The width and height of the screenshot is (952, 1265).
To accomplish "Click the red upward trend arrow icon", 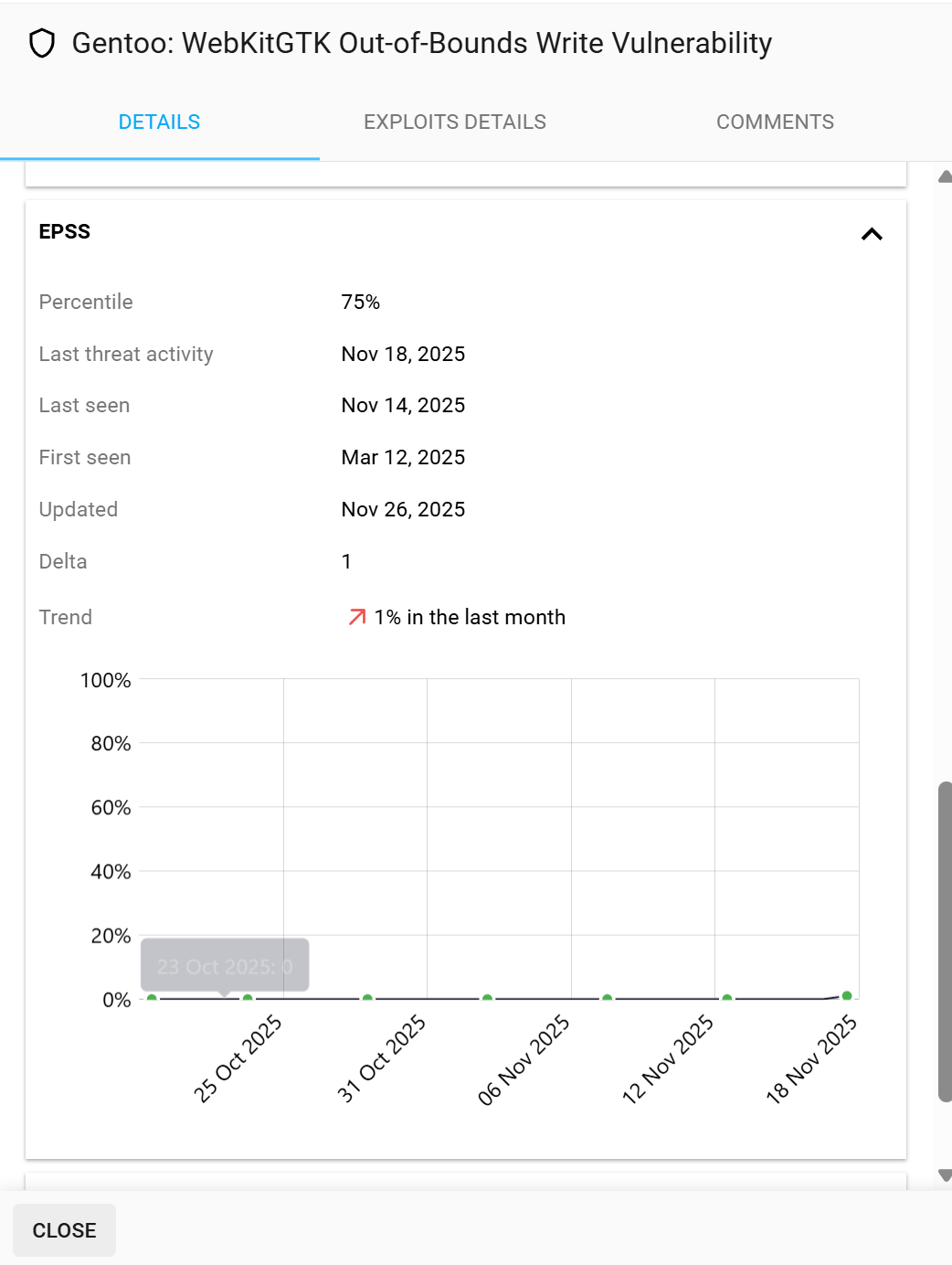I will click(356, 618).
